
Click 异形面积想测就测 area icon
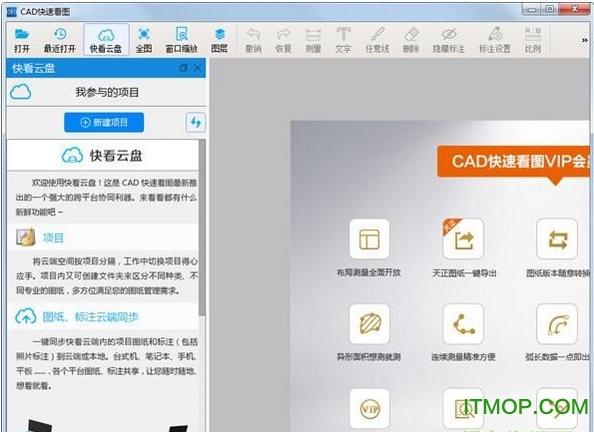(x=369, y=324)
